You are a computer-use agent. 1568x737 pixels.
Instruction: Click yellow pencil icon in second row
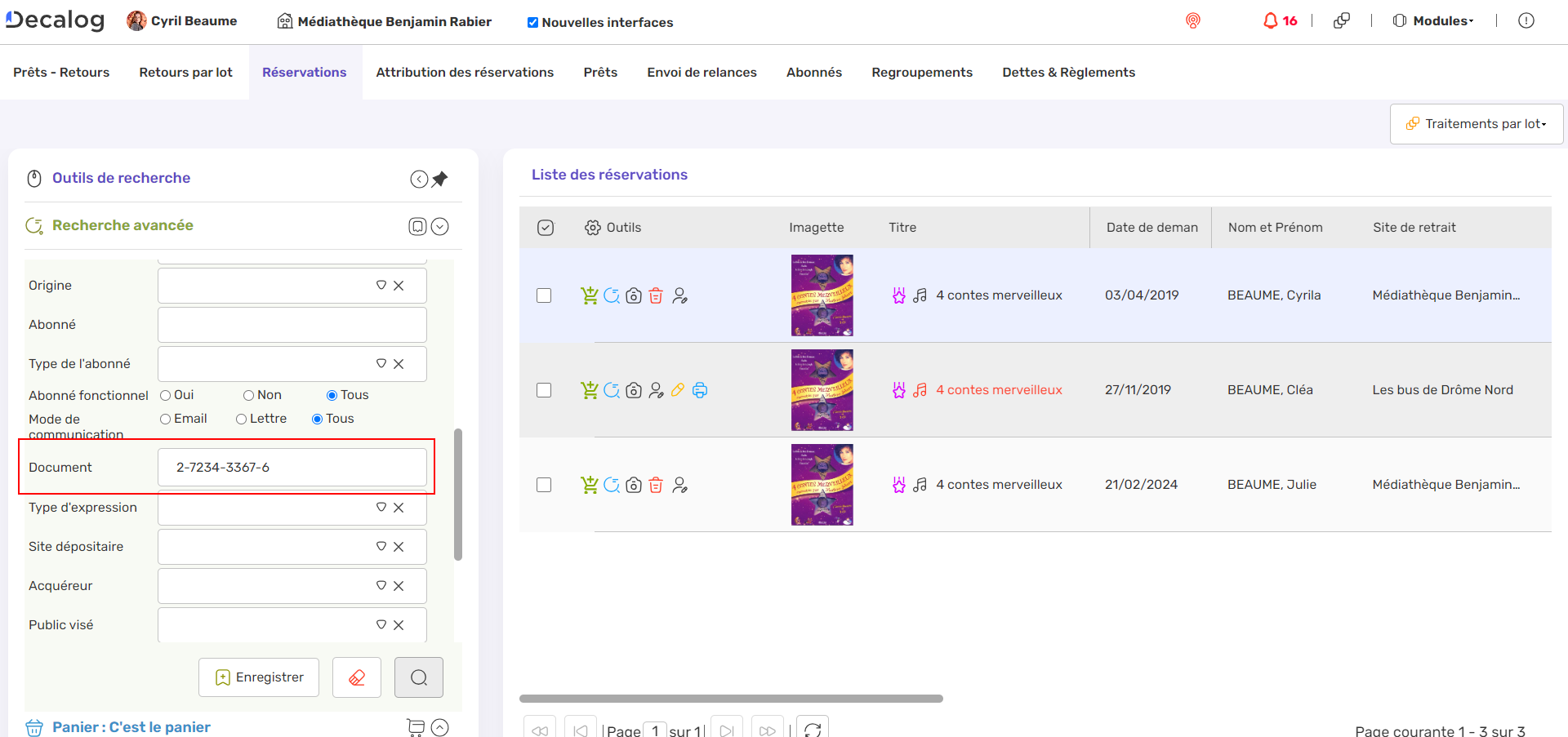click(x=678, y=390)
